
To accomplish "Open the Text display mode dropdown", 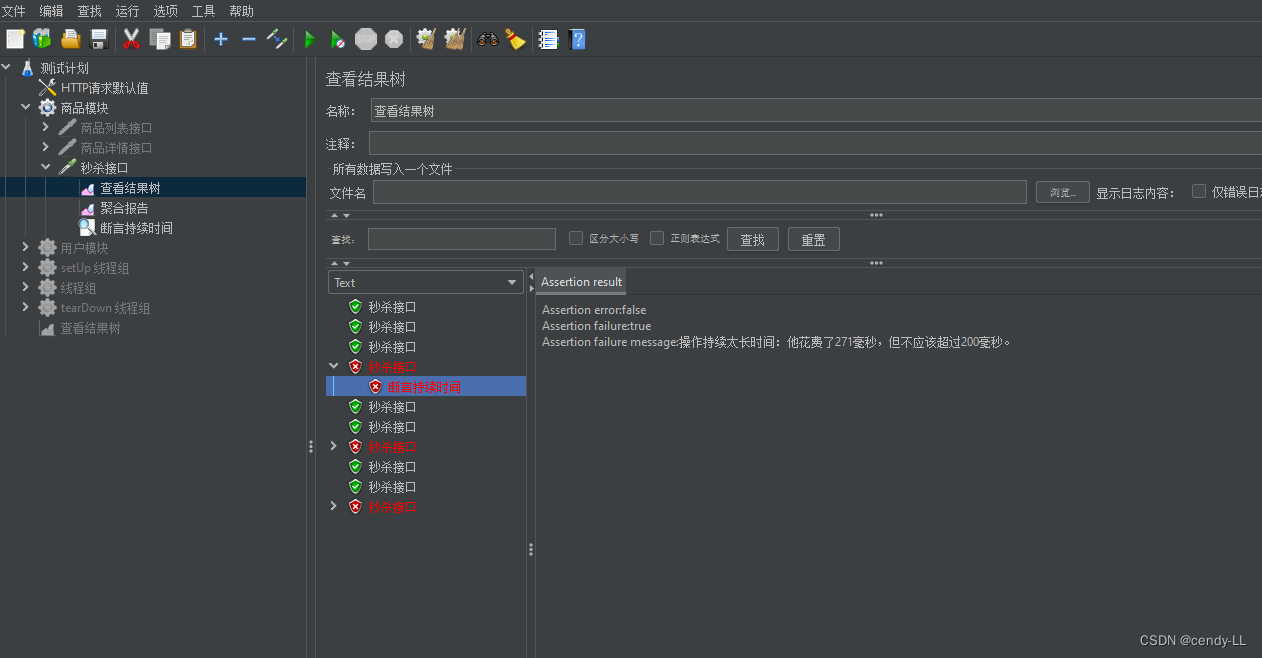I will pos(425,282).
